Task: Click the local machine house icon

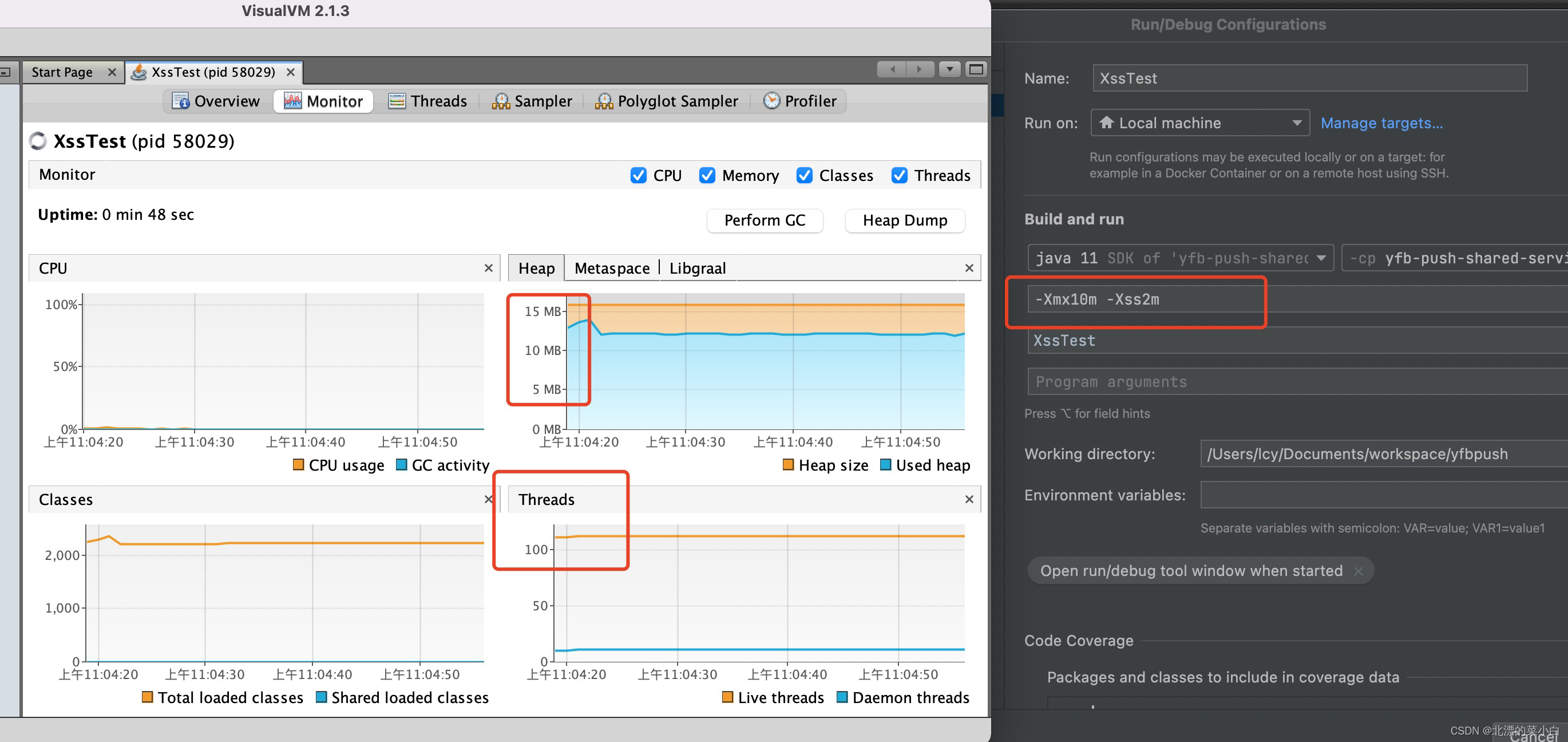Action: [1107, 123]
